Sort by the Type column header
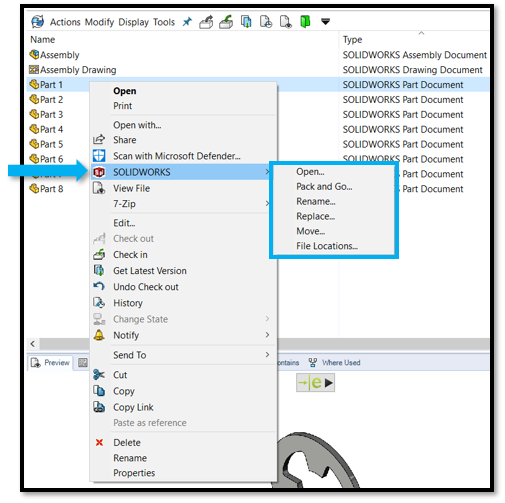This screenshot has width=505, height=503. coord(352,40)
